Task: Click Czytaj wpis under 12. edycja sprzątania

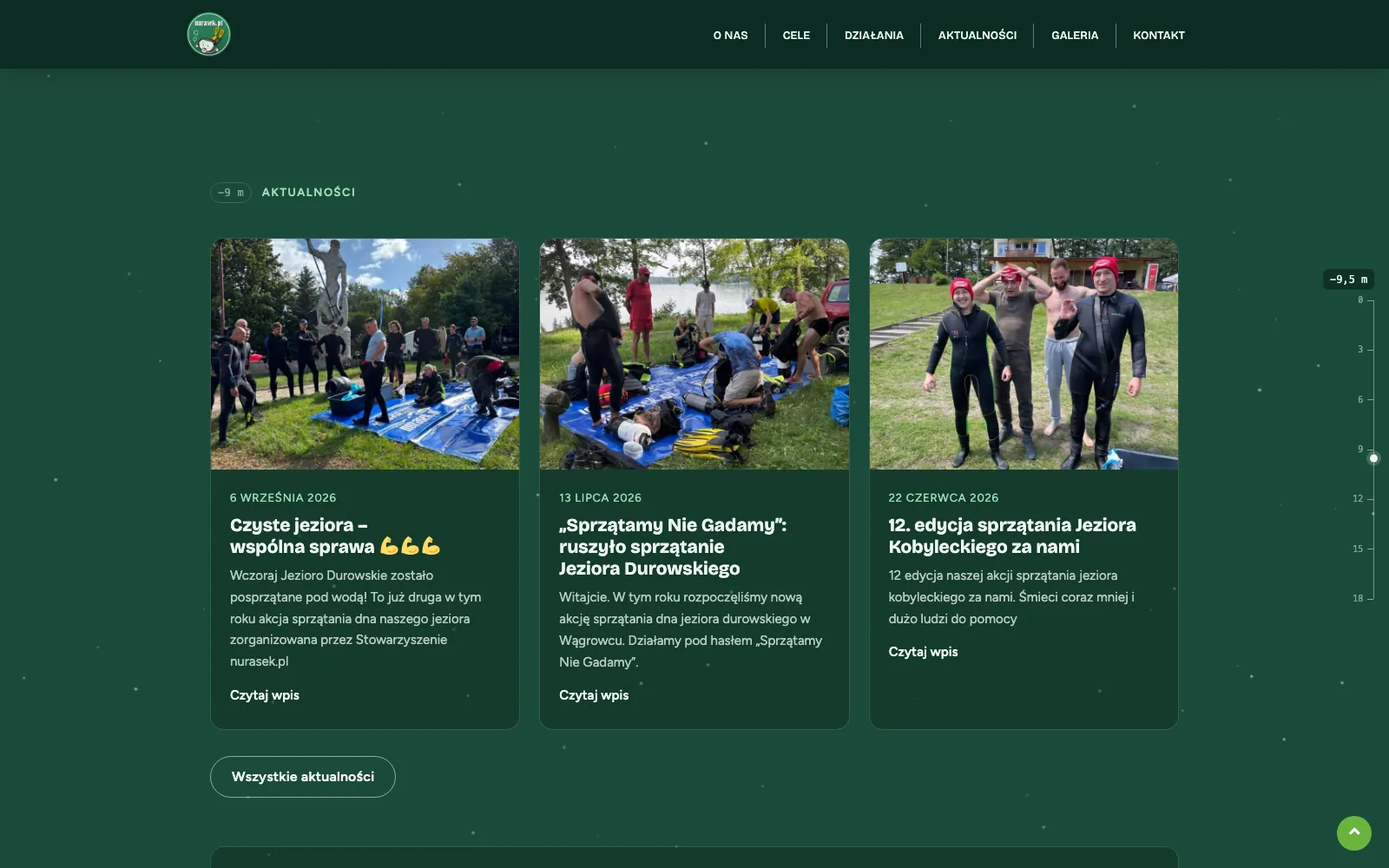Action: (x=923, y=652)
